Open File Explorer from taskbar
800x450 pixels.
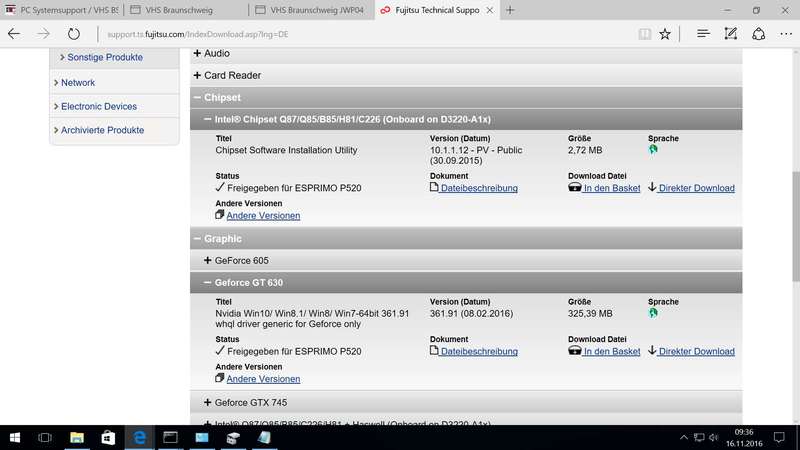(77, 438)
